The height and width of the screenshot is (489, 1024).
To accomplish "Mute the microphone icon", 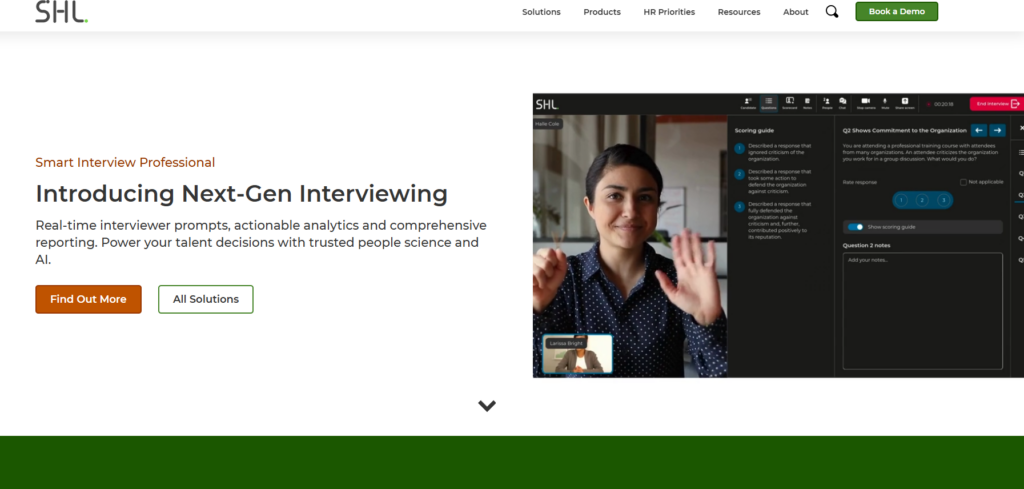I will [886, 103].
